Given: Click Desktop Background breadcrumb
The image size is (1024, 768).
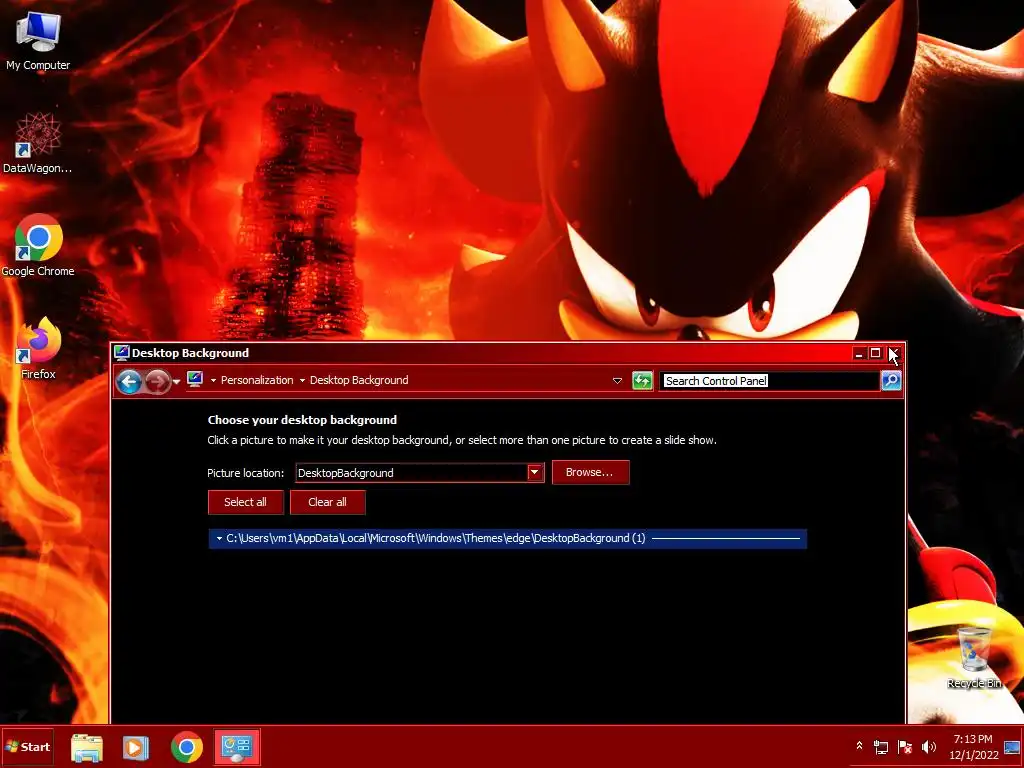Looking at the screenshot, I should [x=359, y=380].
